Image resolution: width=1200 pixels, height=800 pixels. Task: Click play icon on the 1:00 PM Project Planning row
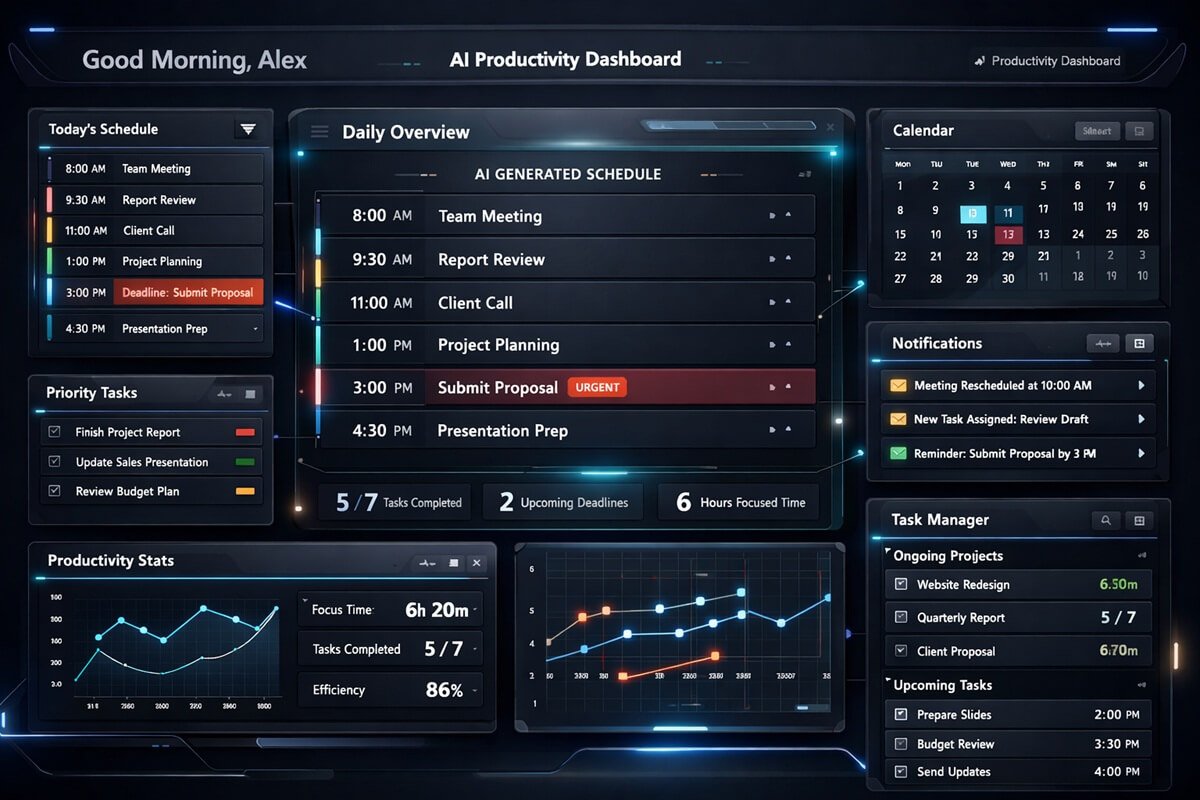[x=771, y=345]
